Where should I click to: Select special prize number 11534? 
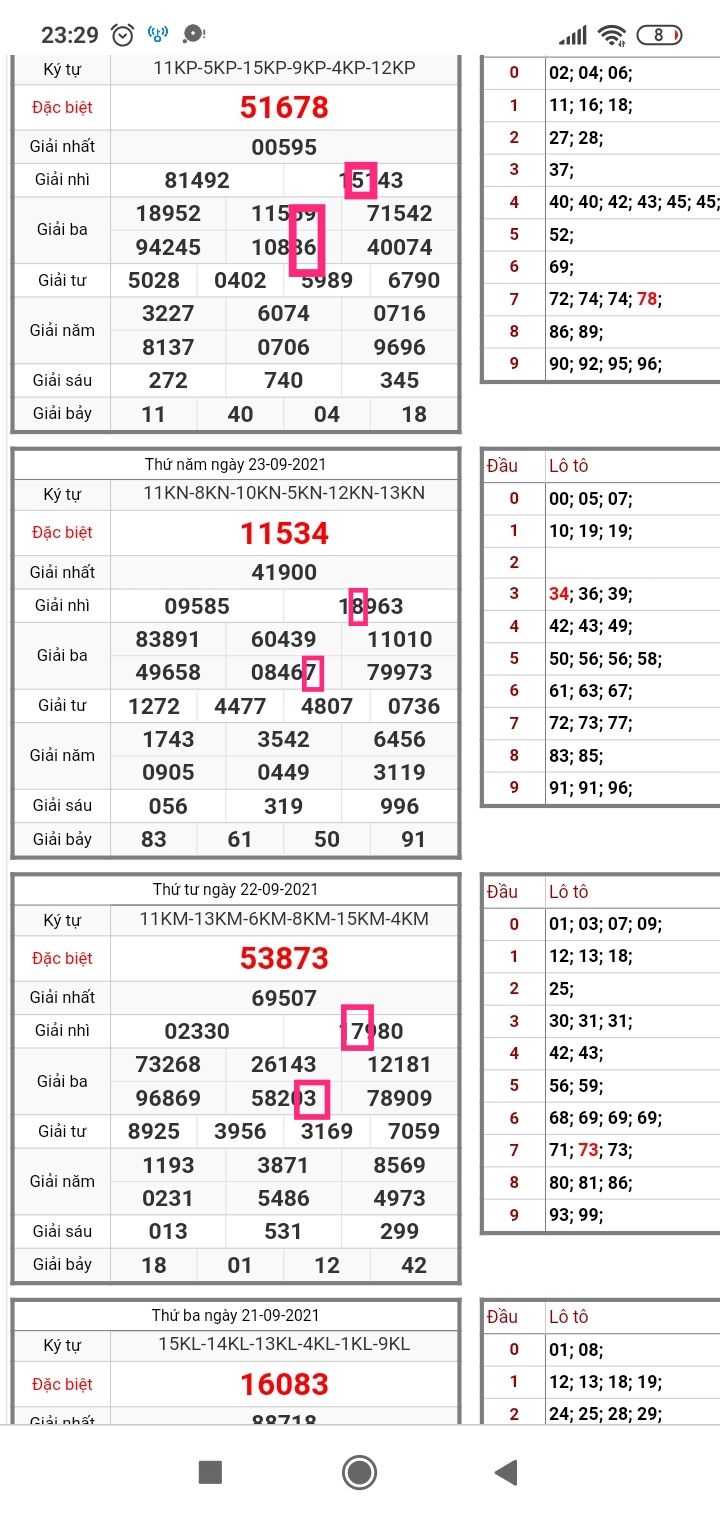[284, 533]
